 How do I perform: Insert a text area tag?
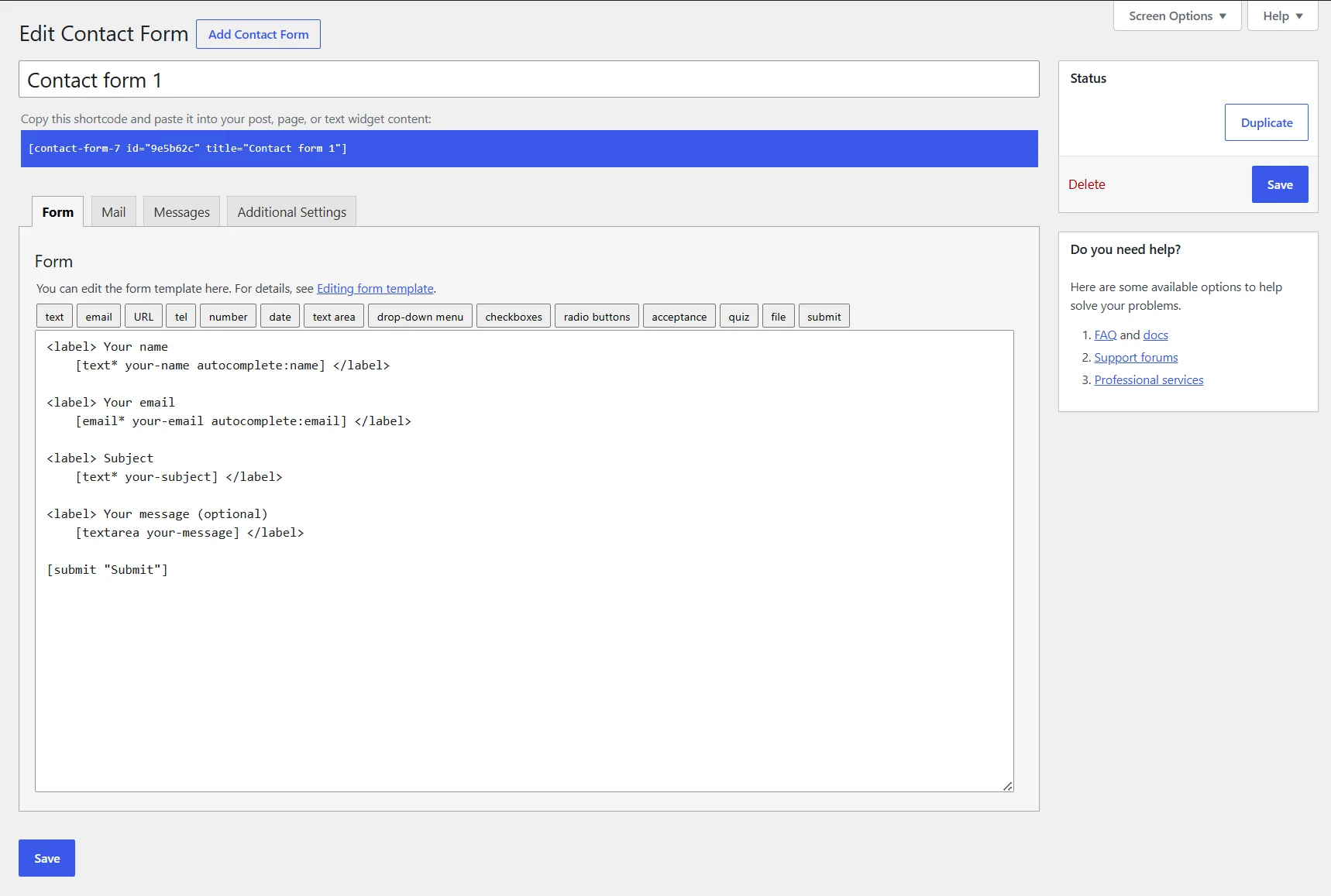click(334, 316)
